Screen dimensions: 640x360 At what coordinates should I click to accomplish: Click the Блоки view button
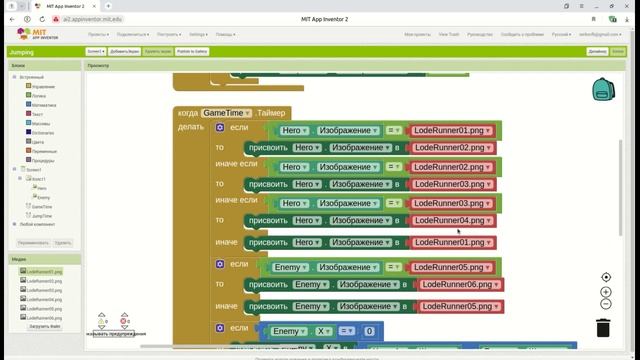coord(618,51)
